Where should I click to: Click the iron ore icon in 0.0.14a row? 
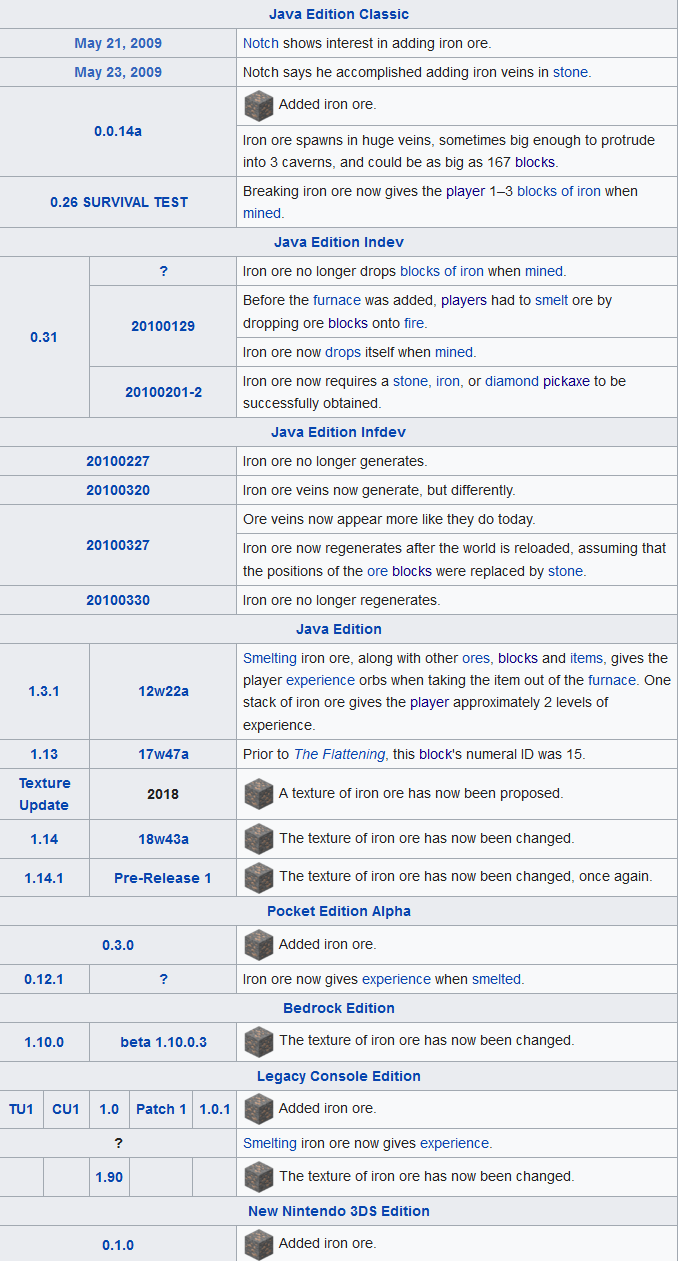258,105
